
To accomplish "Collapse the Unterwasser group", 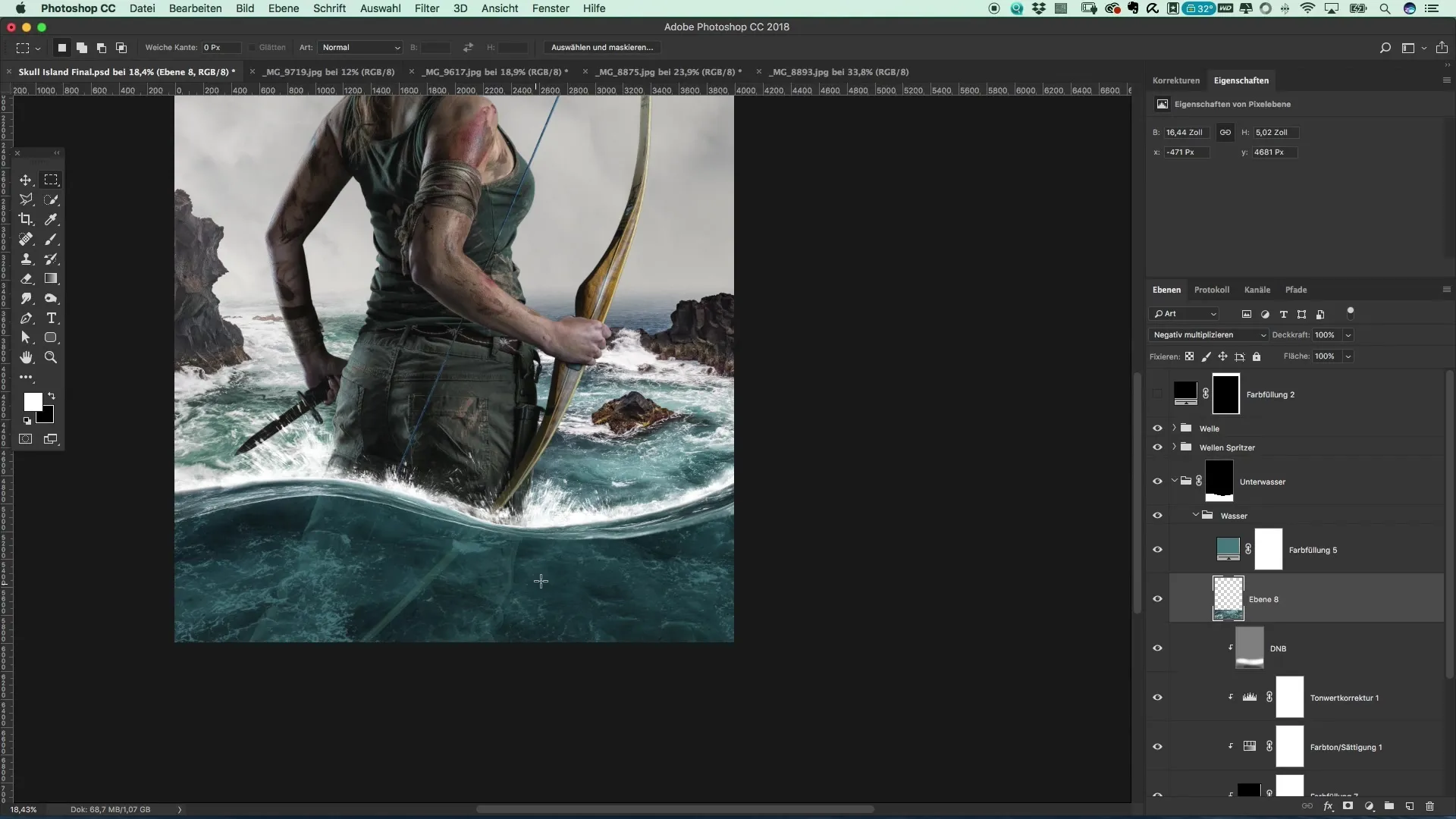I will [1174, 481].
